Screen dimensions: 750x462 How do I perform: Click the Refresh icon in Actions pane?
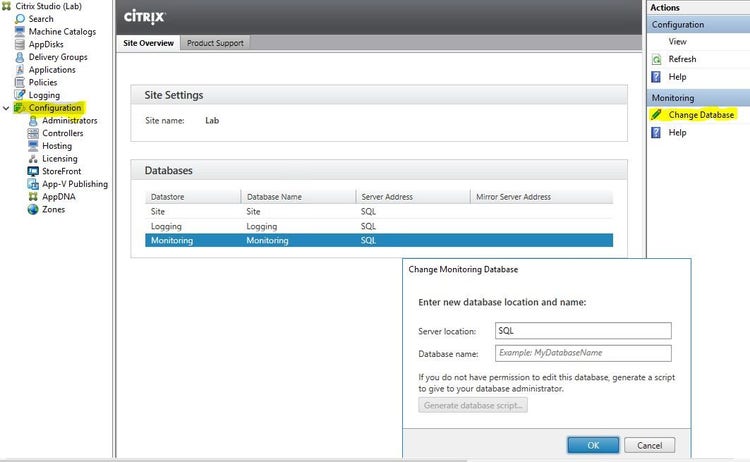656,59
